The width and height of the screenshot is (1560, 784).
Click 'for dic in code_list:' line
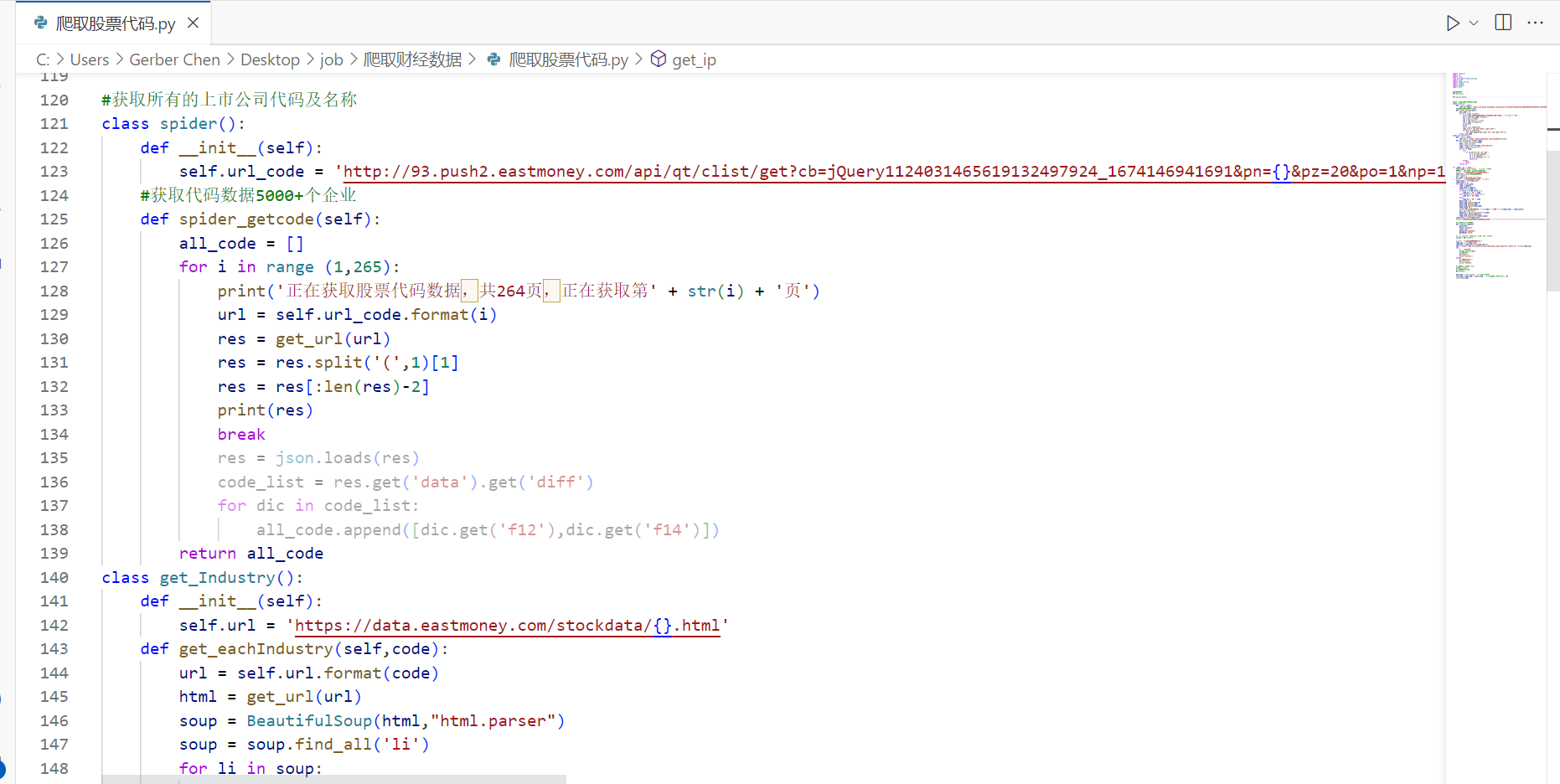tap(318, 506)
